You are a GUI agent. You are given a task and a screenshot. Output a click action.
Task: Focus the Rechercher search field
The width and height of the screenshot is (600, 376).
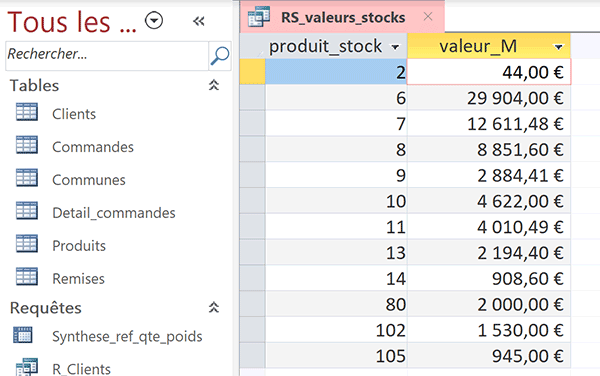click(107, 55)
